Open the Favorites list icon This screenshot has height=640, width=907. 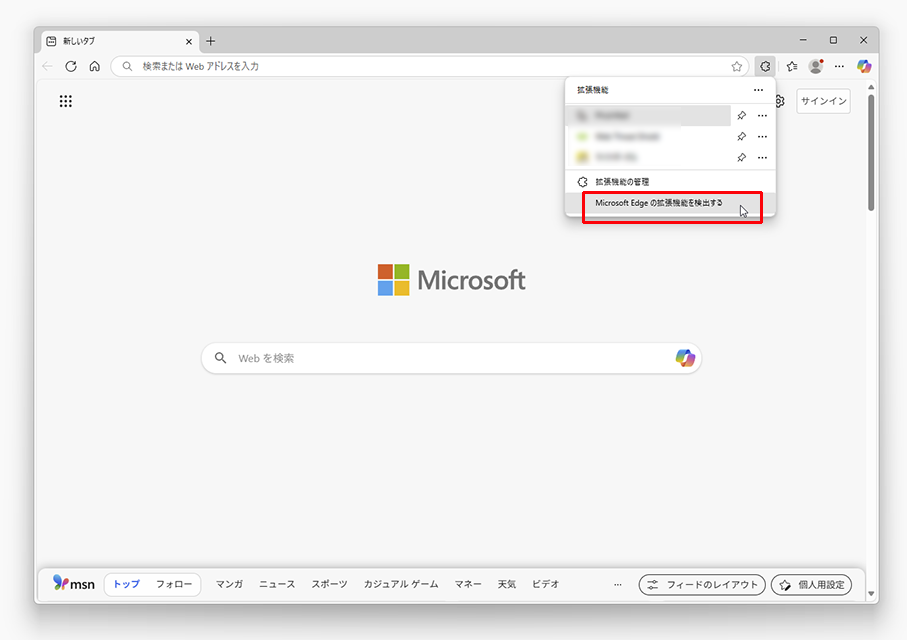(x=792, y=67)
